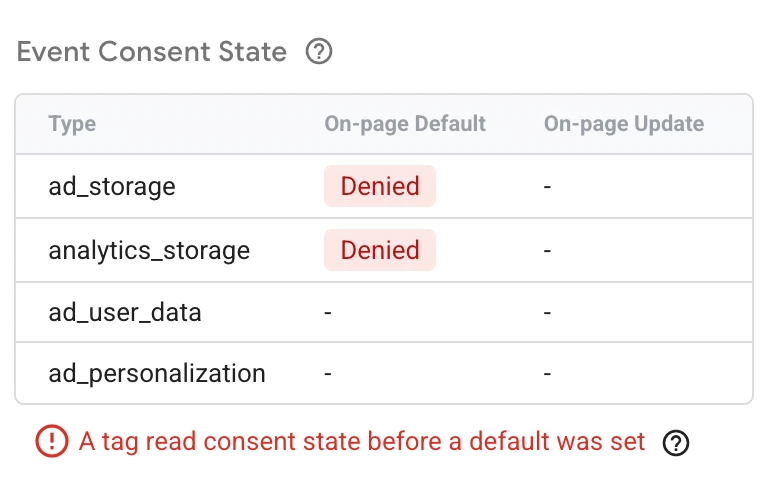Click ad_user_data's On-page Default value
Screen dimensions: 782x496
click(328, 313)
